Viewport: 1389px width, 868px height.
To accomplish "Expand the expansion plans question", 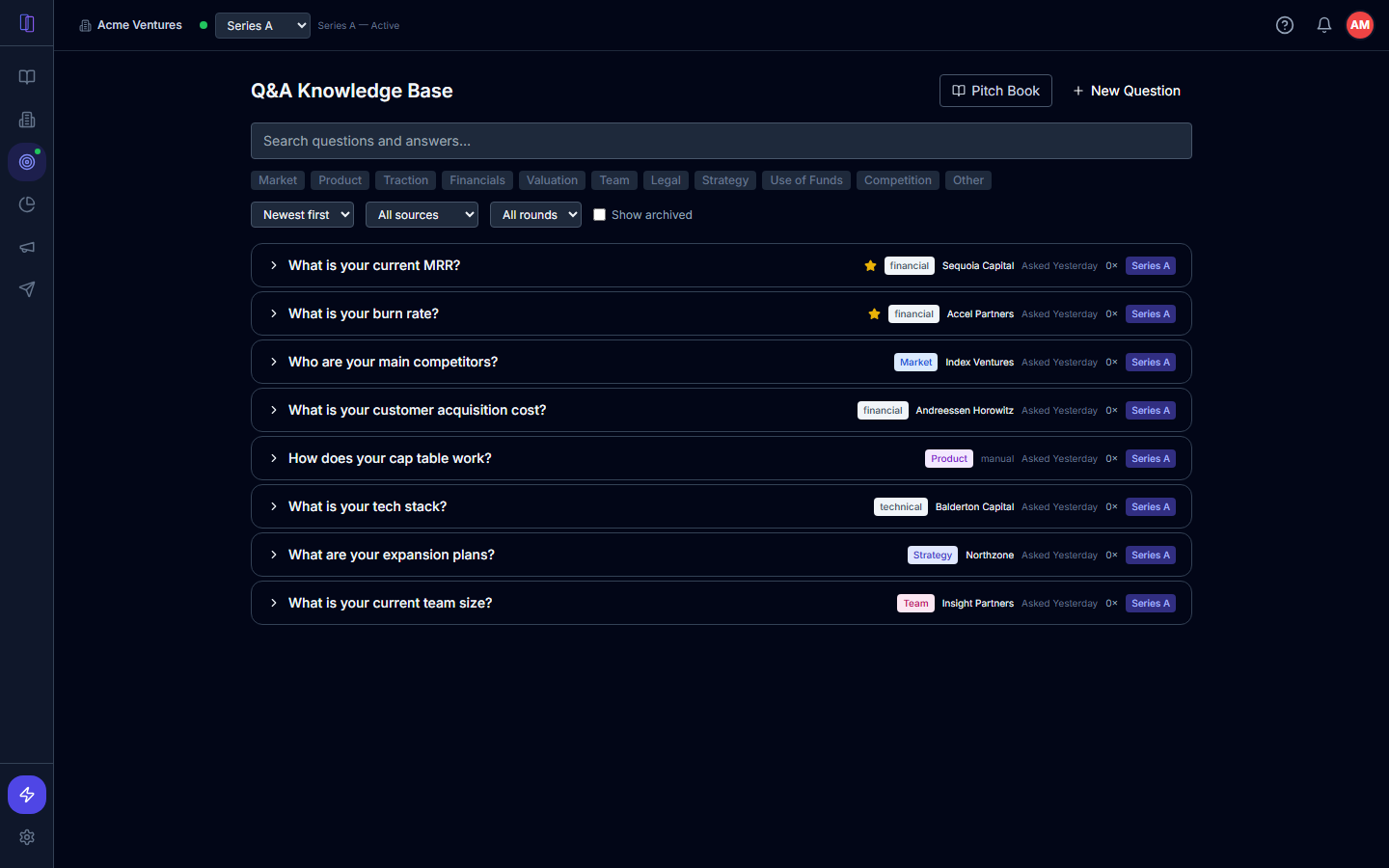I will 722,555.
